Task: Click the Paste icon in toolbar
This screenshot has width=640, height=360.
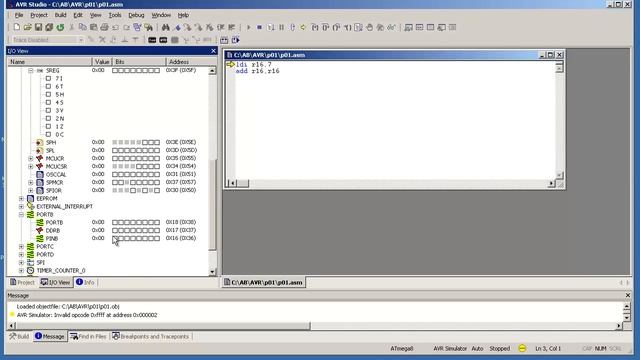Action: click(93, 27)
